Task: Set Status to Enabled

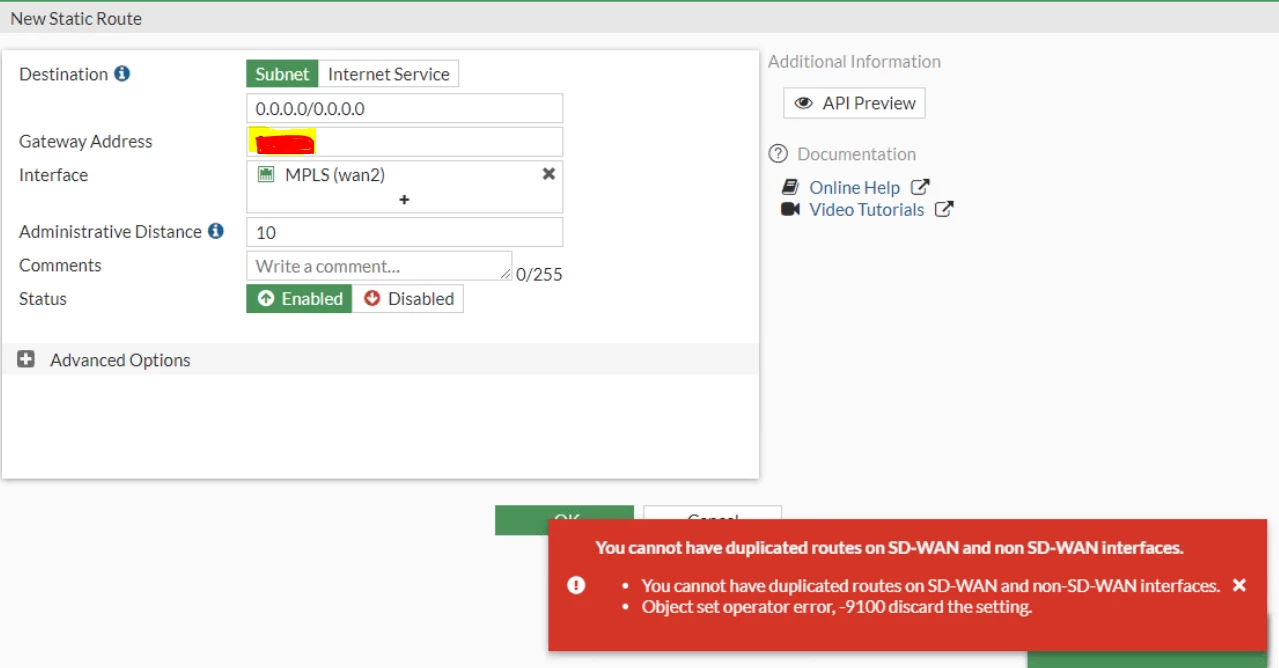Action: coord(299,299)
